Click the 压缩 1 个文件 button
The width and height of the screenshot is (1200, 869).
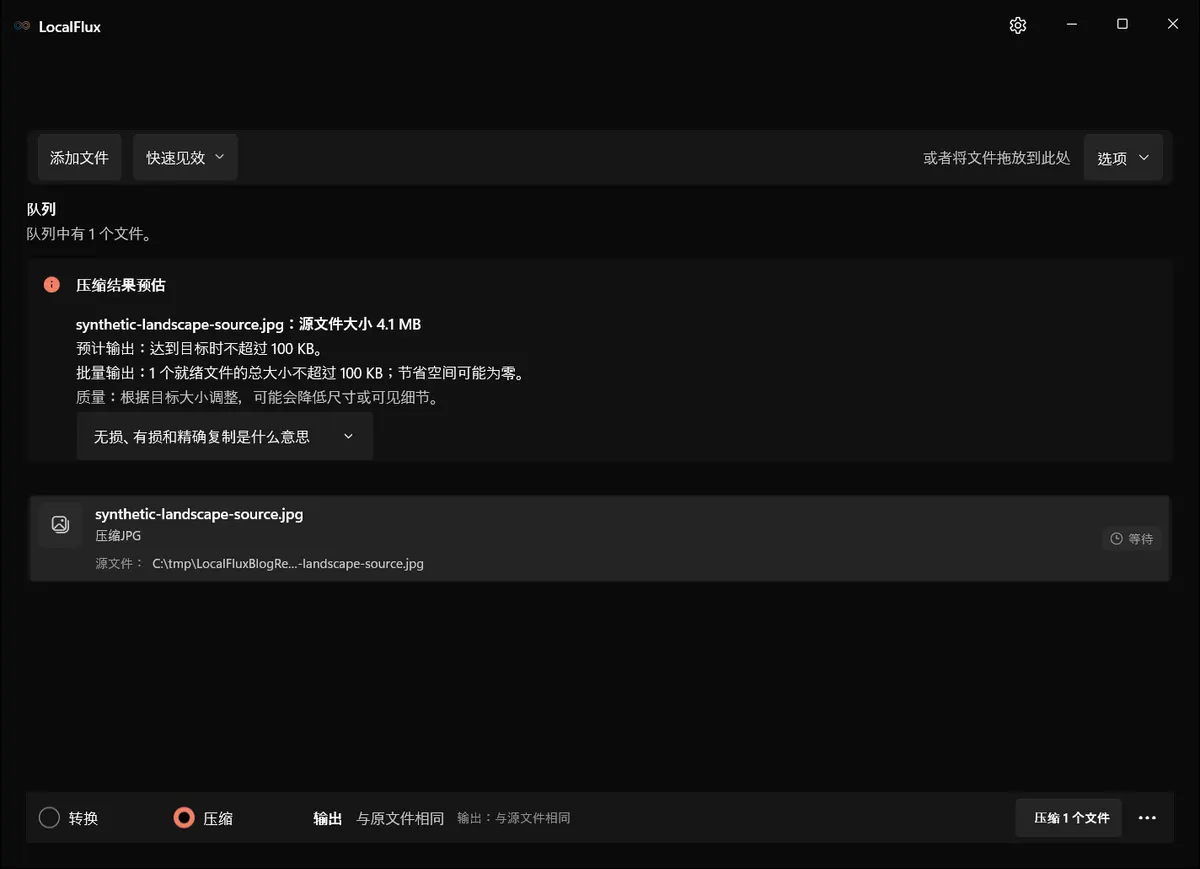click(x=1069, y=818)
